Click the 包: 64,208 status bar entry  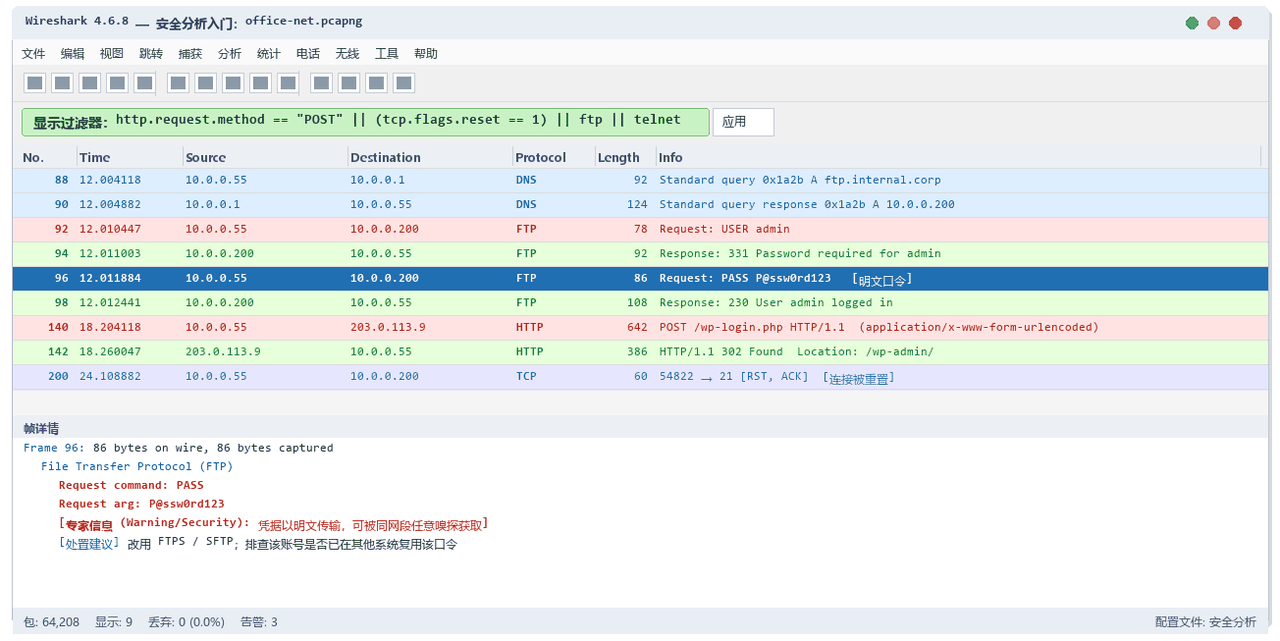pos(51,622)
